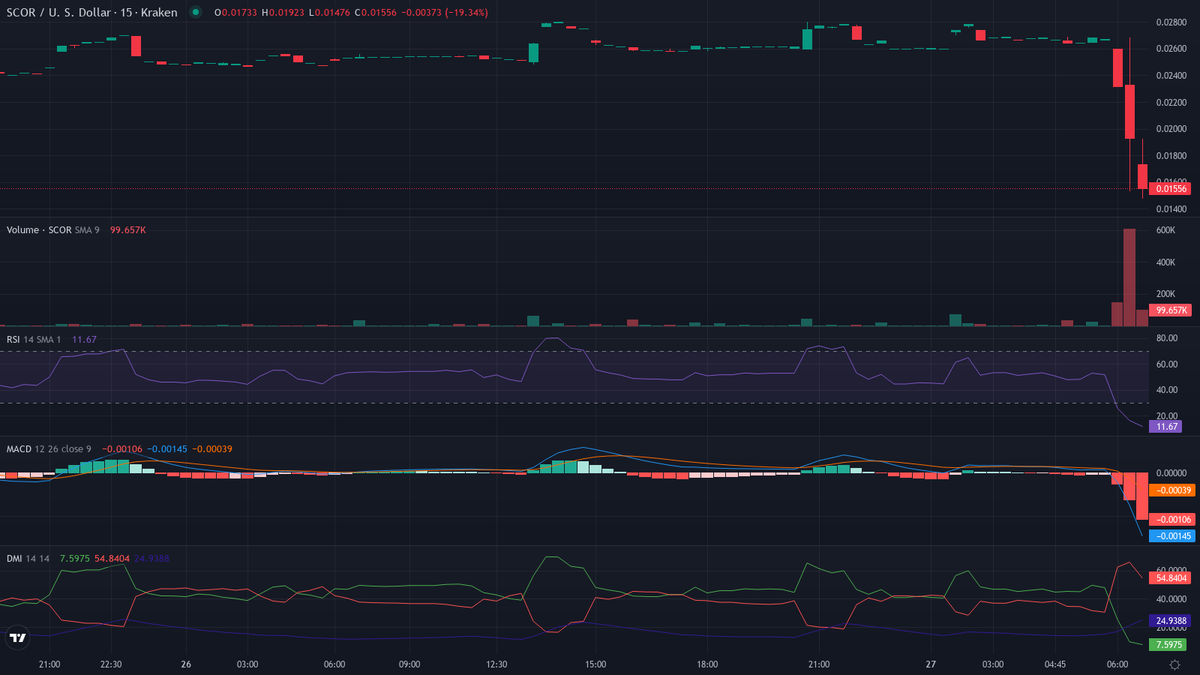1200x675 pixels.
Task: Click 600K on volume axis
Action: [1168, 230]
